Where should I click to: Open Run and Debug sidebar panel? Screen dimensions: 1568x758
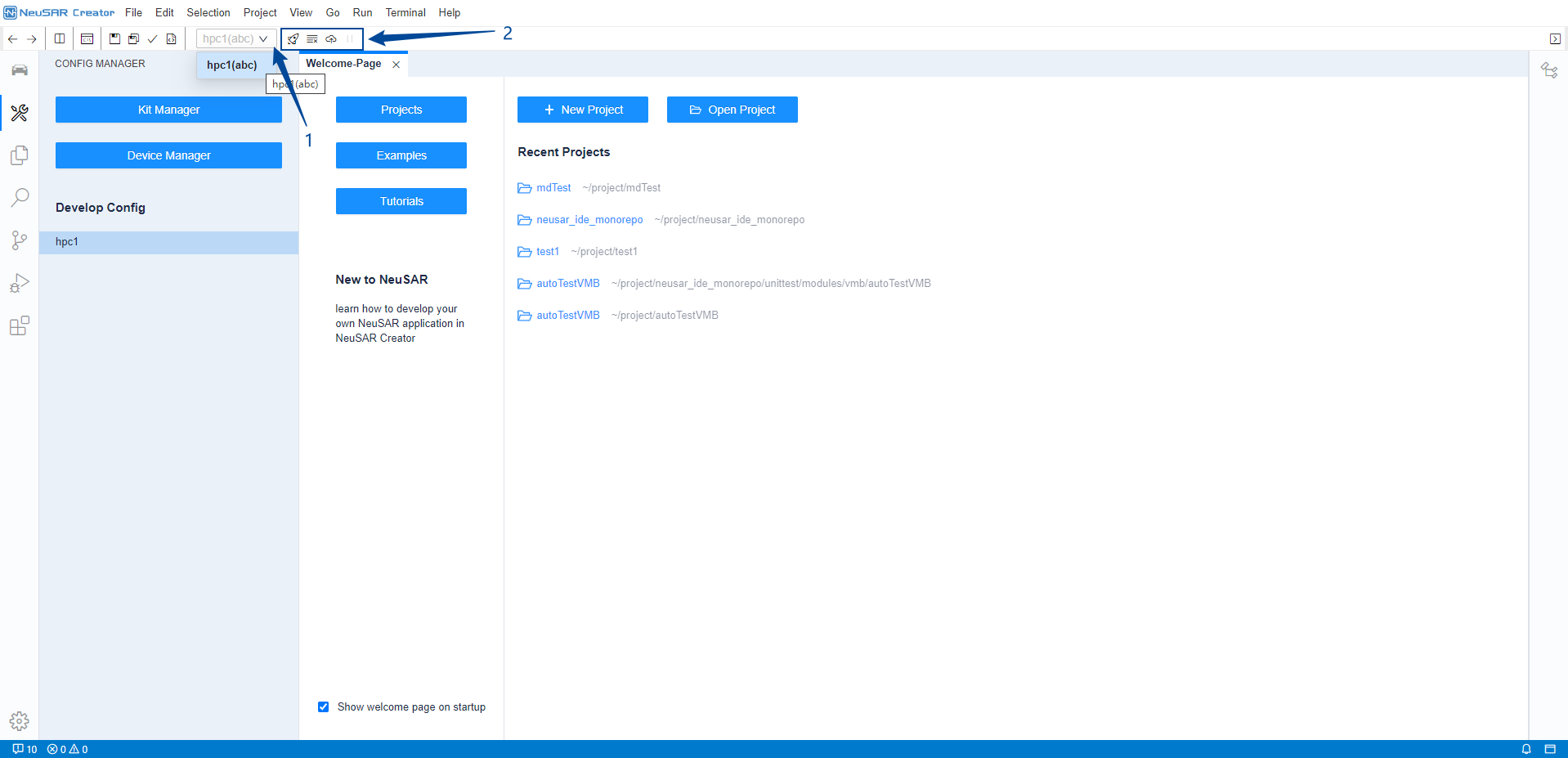click(19, 283)
